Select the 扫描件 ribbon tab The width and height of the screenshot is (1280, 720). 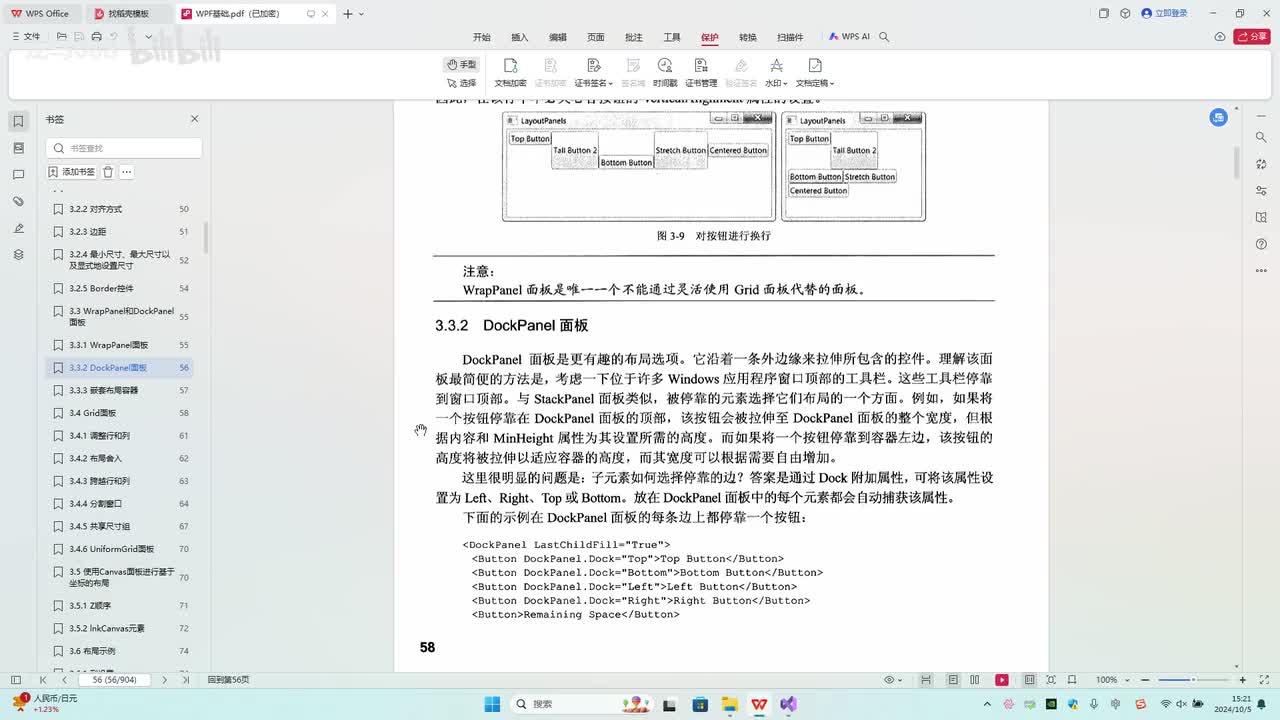point(790,37)
